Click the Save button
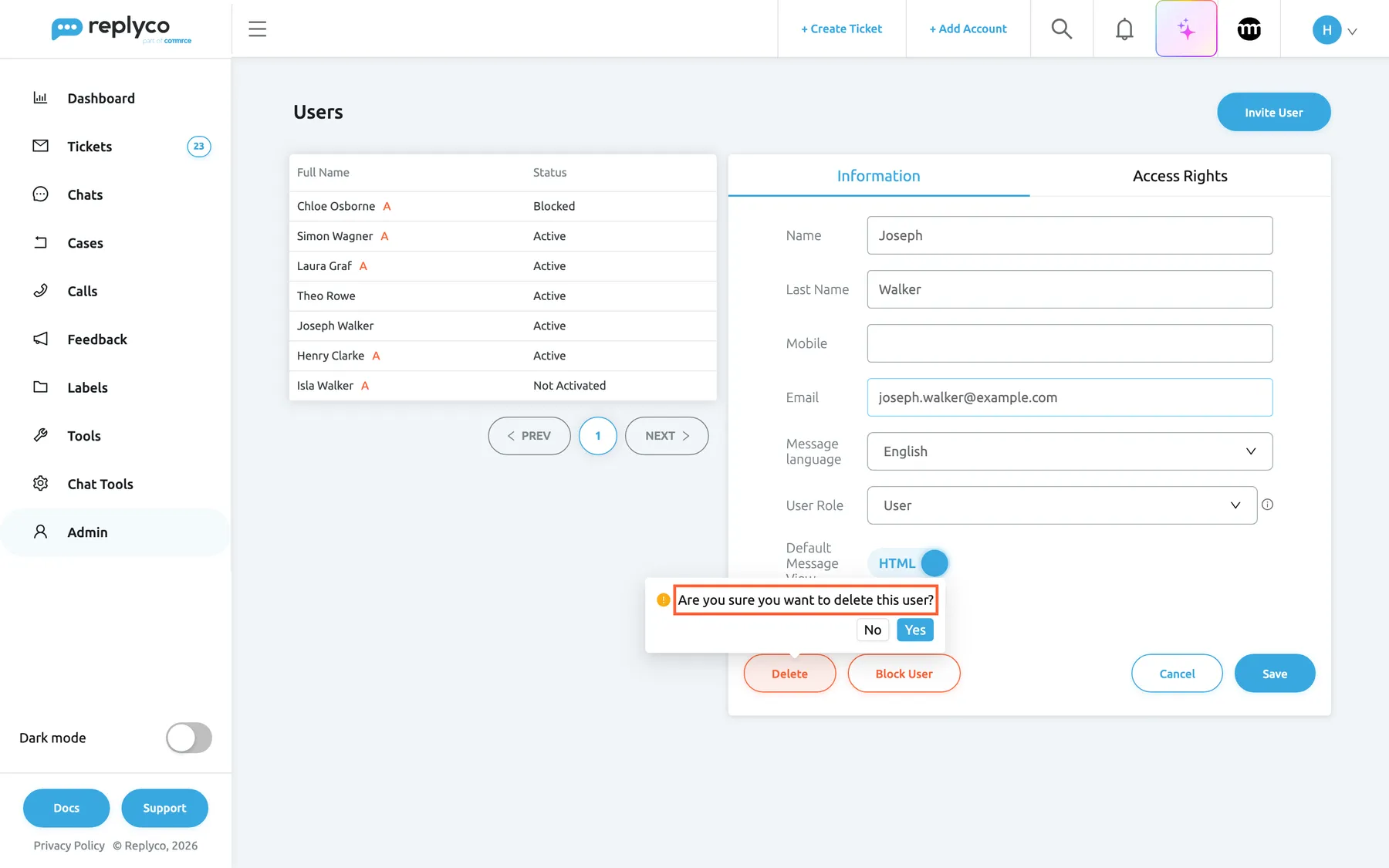 pyautogui.click(x=1275, y=674)
